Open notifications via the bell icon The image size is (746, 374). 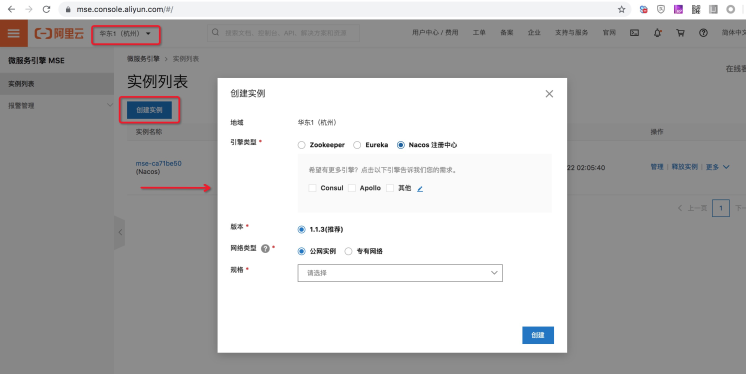point(658,33)
